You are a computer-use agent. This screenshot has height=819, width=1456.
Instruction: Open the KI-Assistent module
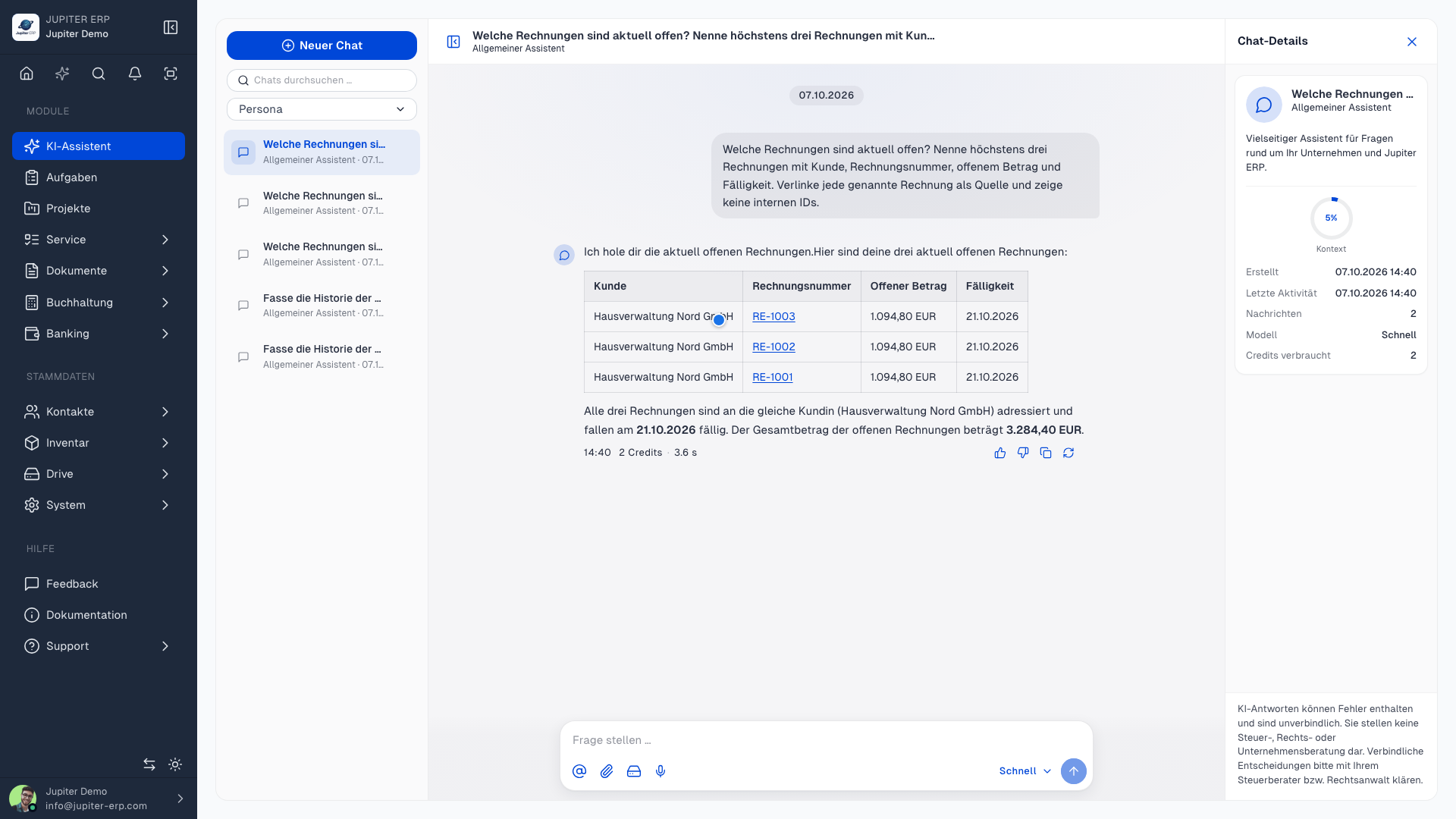(x=99, y=146)
